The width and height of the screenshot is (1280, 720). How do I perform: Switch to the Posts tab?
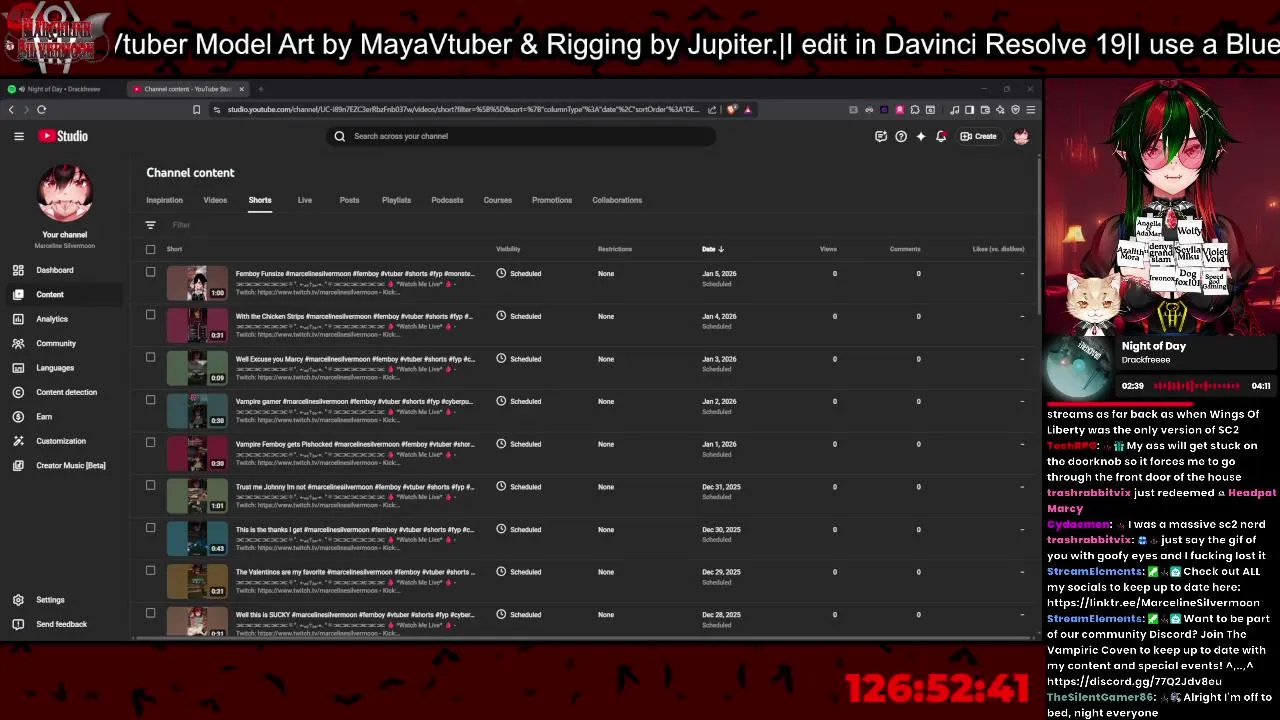coord(349,200)
